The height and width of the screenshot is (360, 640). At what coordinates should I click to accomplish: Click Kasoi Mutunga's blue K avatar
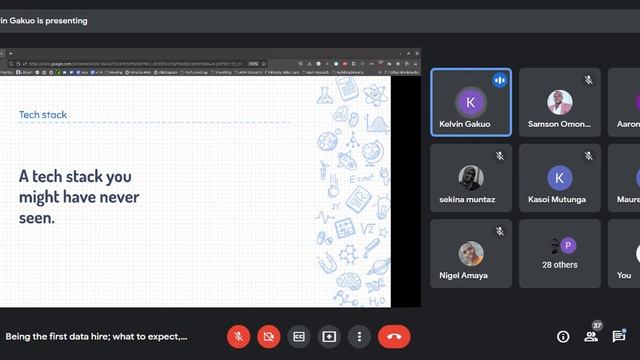[x=560, y=178]
